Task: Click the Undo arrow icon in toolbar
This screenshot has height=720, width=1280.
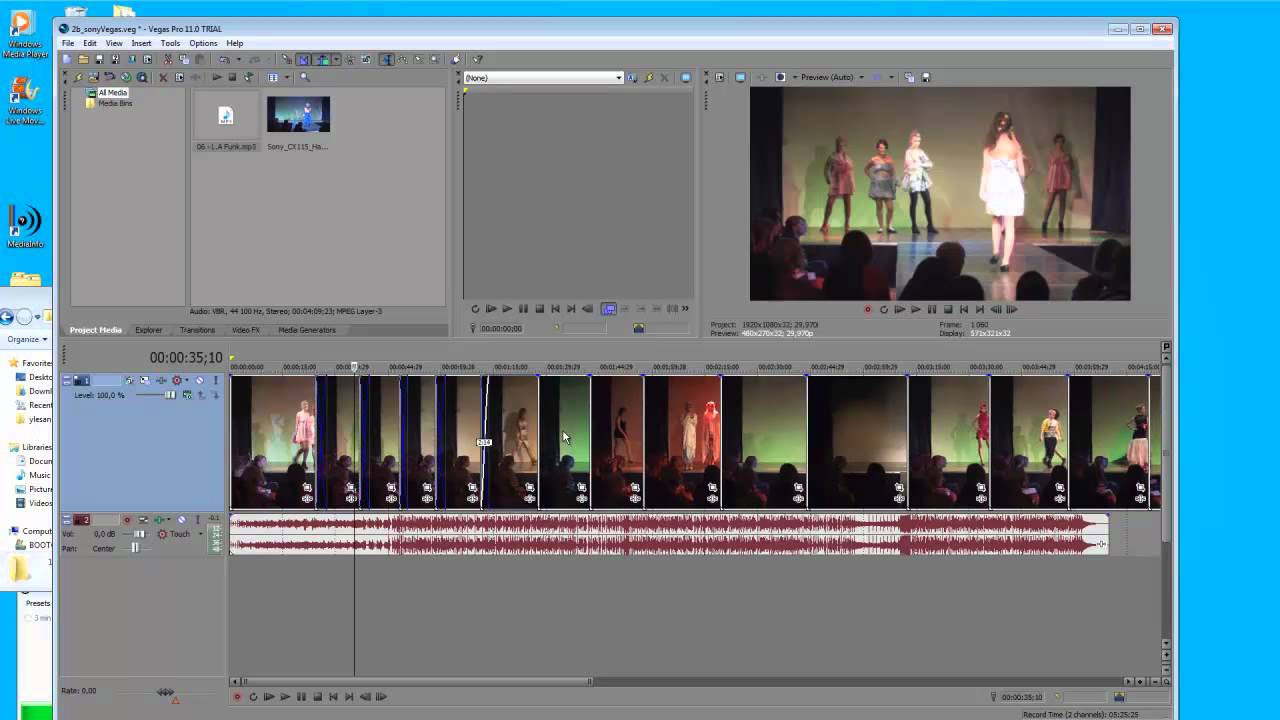Action: (x=224, y=59)
